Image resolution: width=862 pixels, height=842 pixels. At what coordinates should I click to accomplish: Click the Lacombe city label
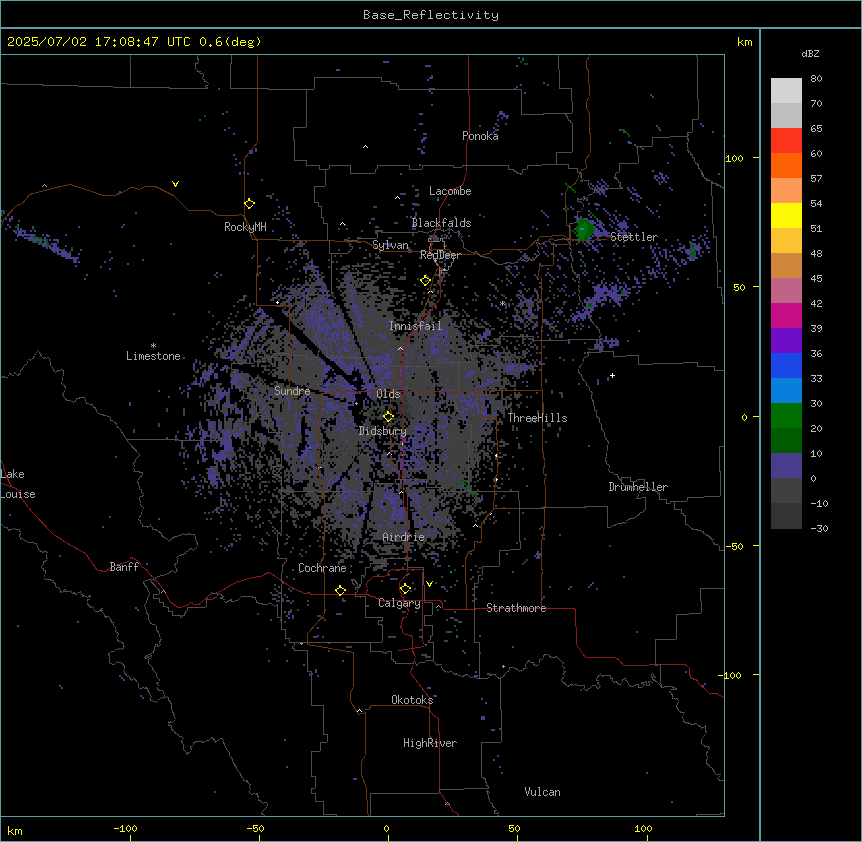[450, 191]
